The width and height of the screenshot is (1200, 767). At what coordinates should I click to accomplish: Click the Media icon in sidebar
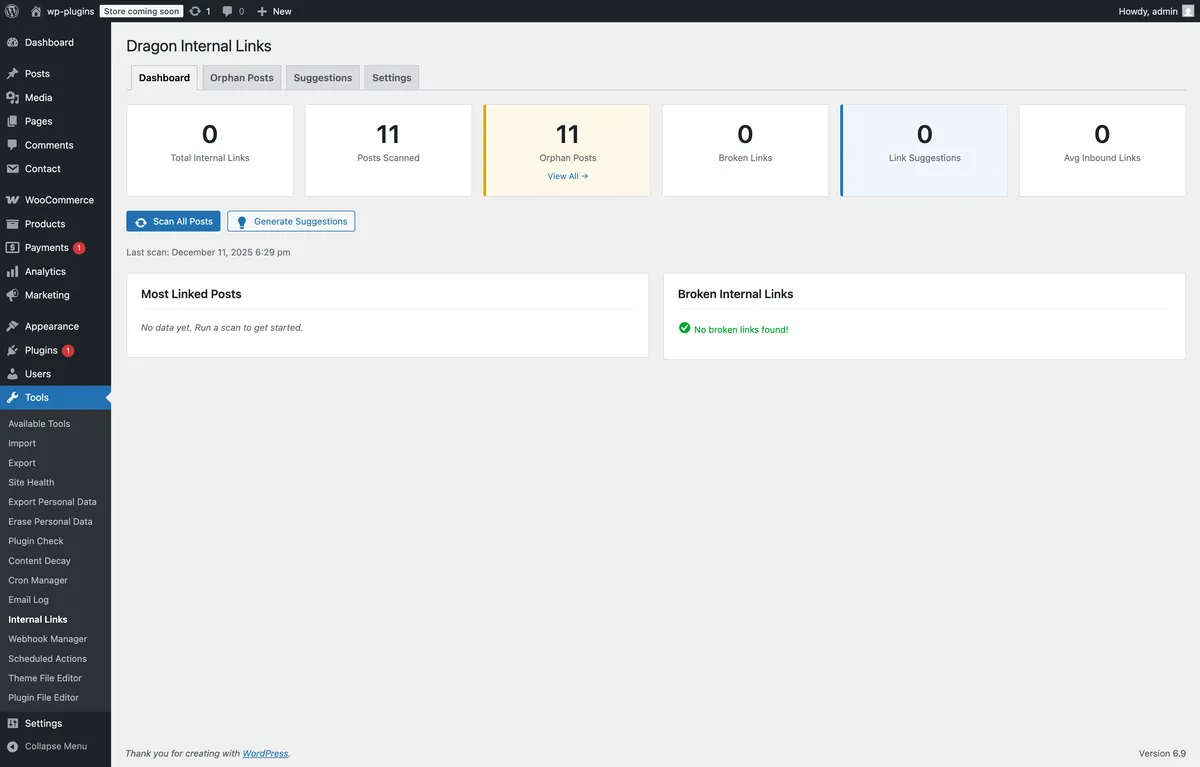[x=12, y=98]
